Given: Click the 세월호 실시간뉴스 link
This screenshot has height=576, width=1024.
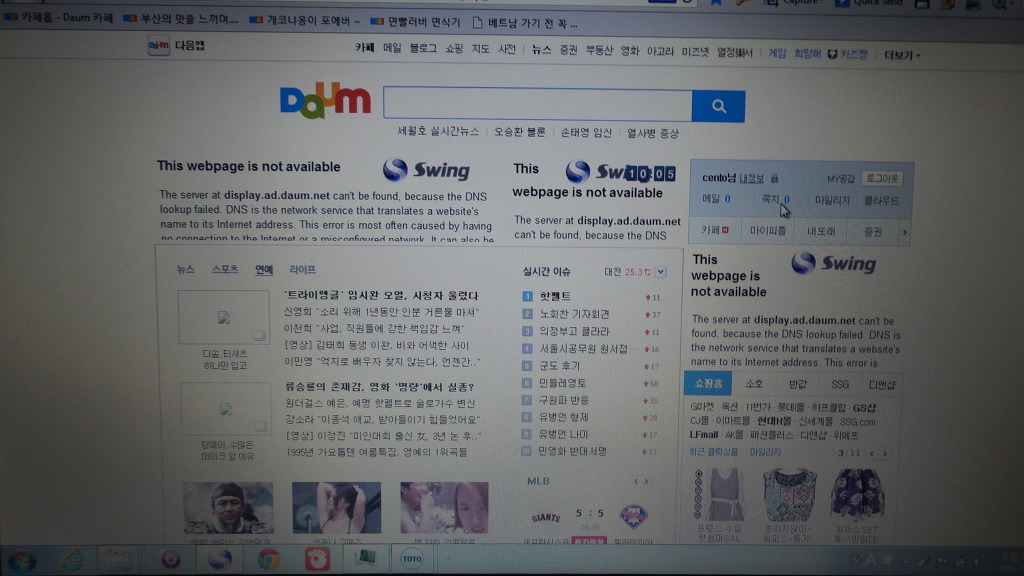Looking at the screenshot, I should point(438,131).
